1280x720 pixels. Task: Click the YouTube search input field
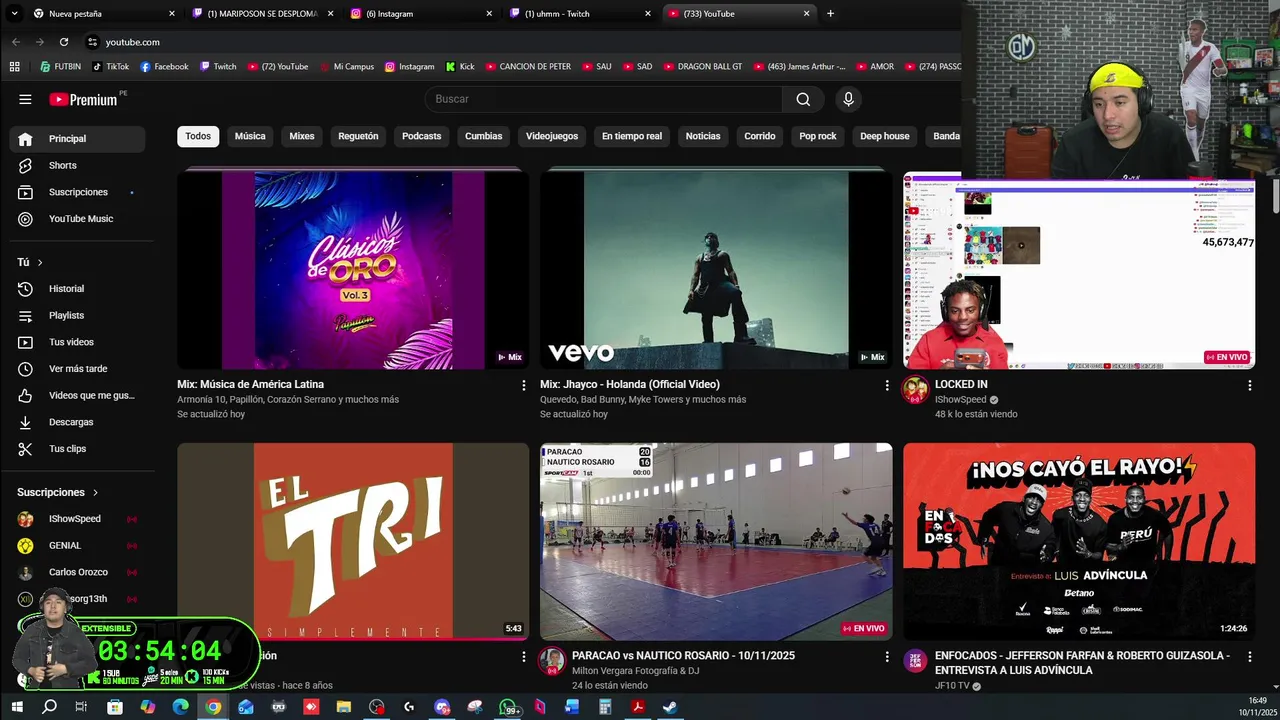point(605,99)
